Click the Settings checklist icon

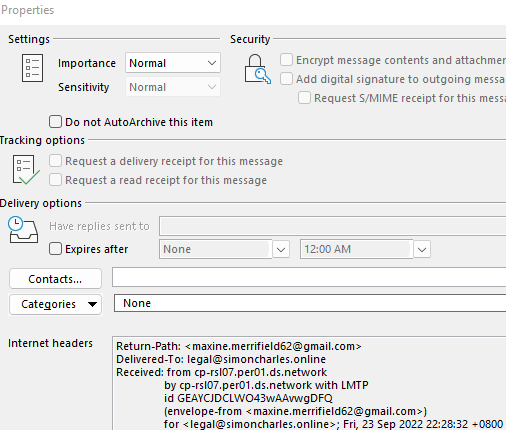(32, 68)
